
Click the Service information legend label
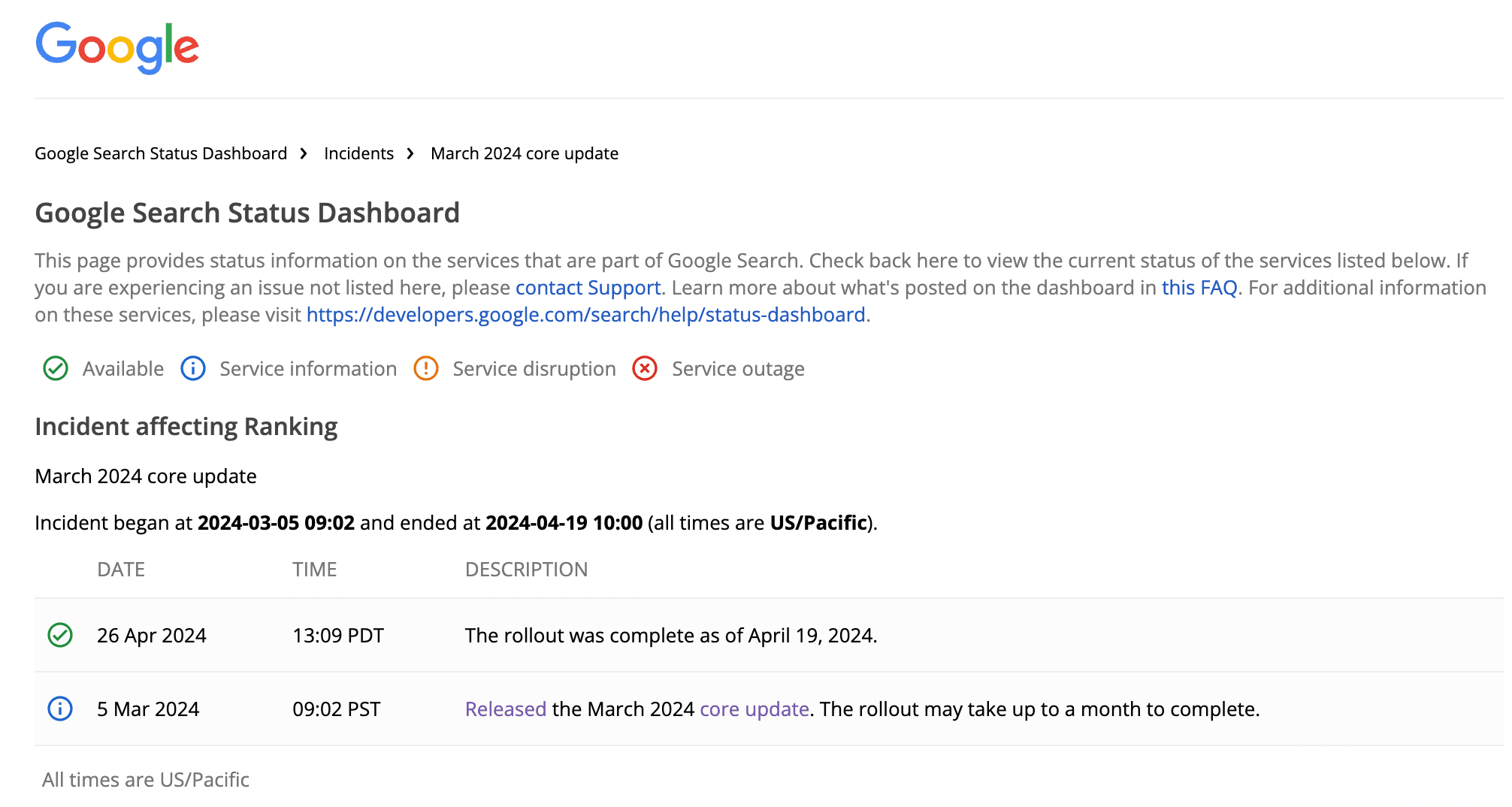(308, 369)
